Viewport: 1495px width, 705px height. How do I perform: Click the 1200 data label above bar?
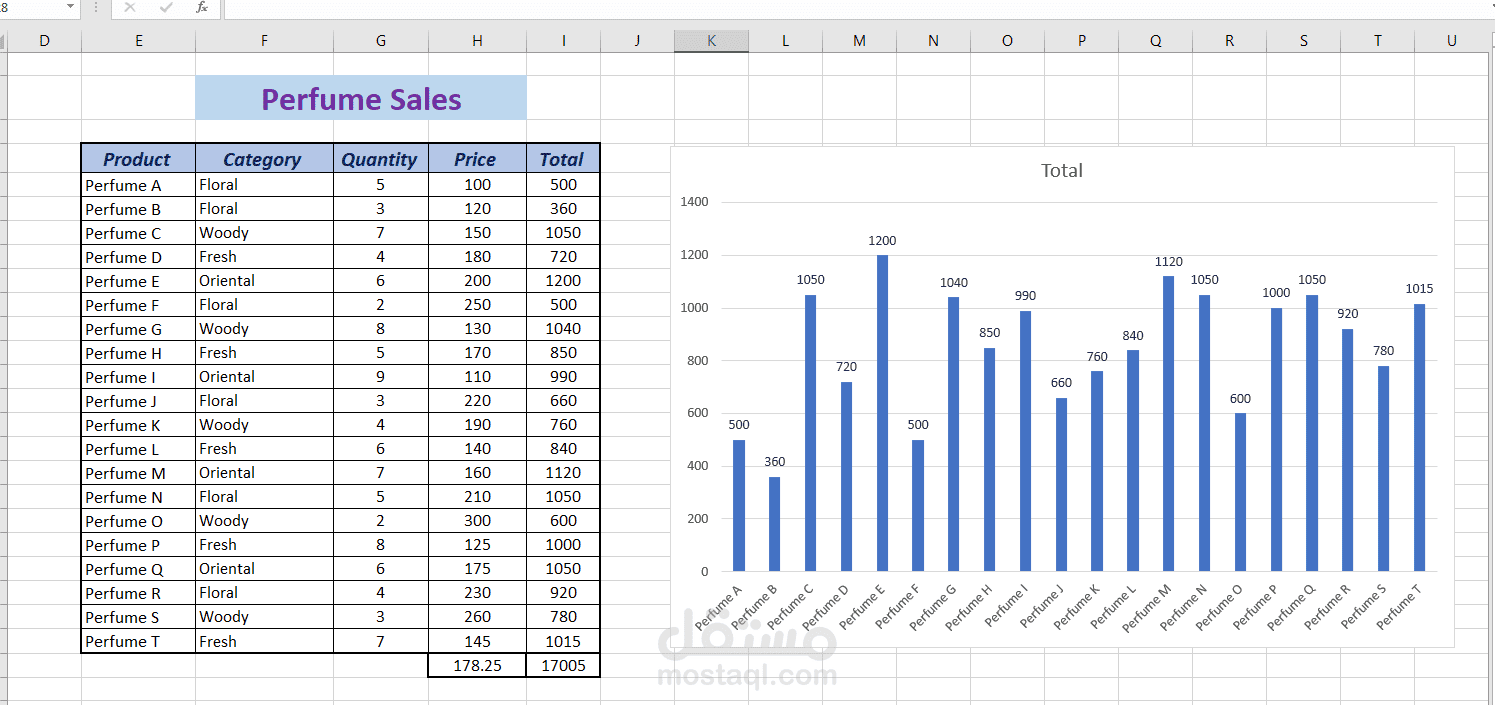[882, 241]
